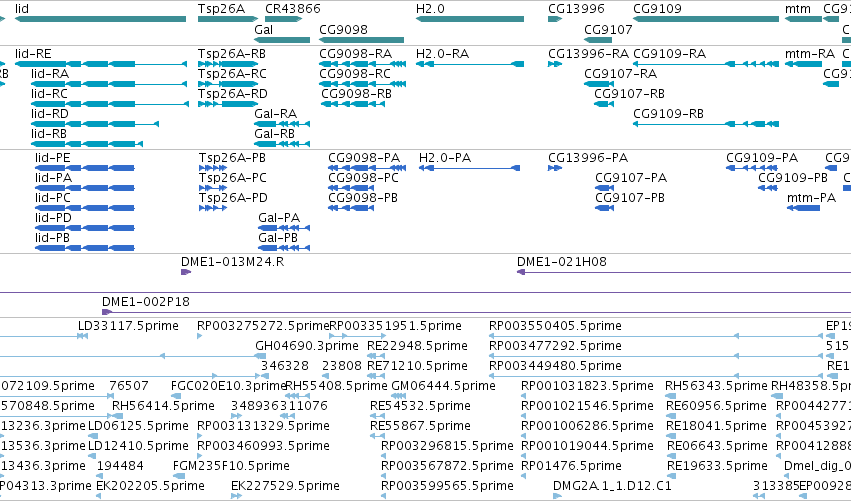Open protein feature lid-PE
Image resolution: width=851 pixels, height=501 pixels.
tap(85, 168)
